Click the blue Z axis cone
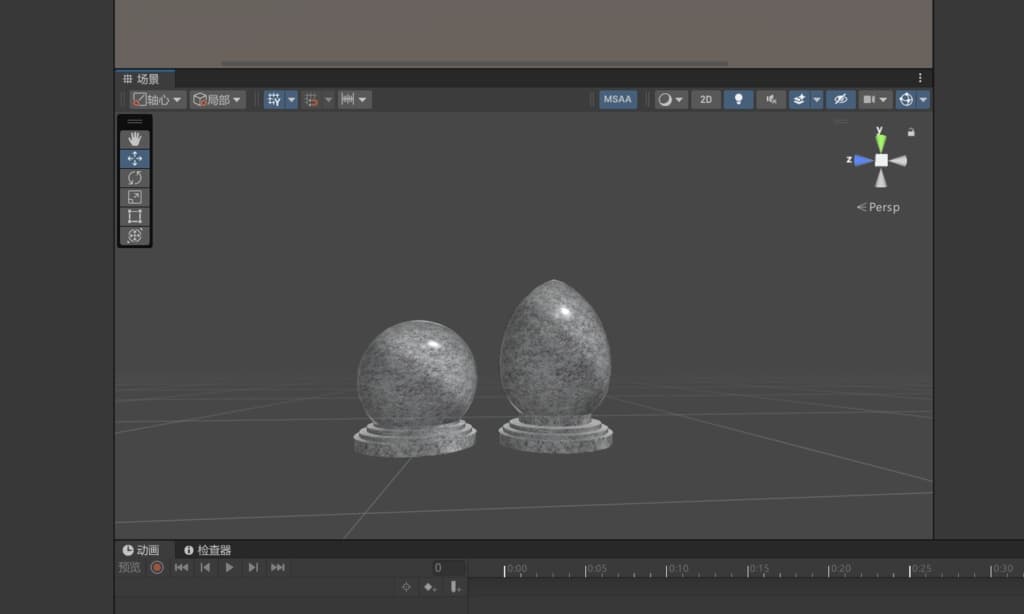 pos(861,160)
